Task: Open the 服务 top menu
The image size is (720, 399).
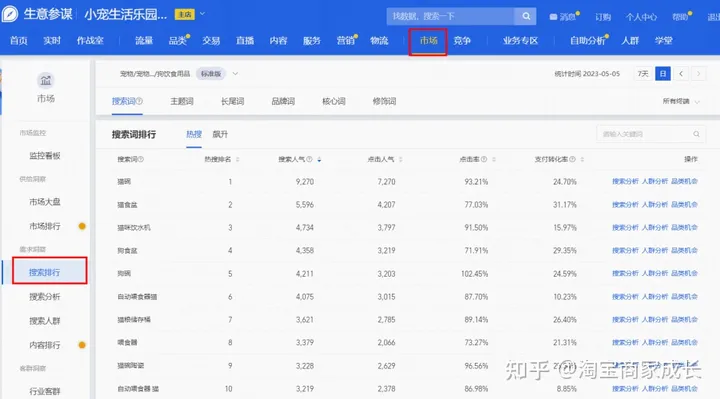Action: tap(311, 40)
